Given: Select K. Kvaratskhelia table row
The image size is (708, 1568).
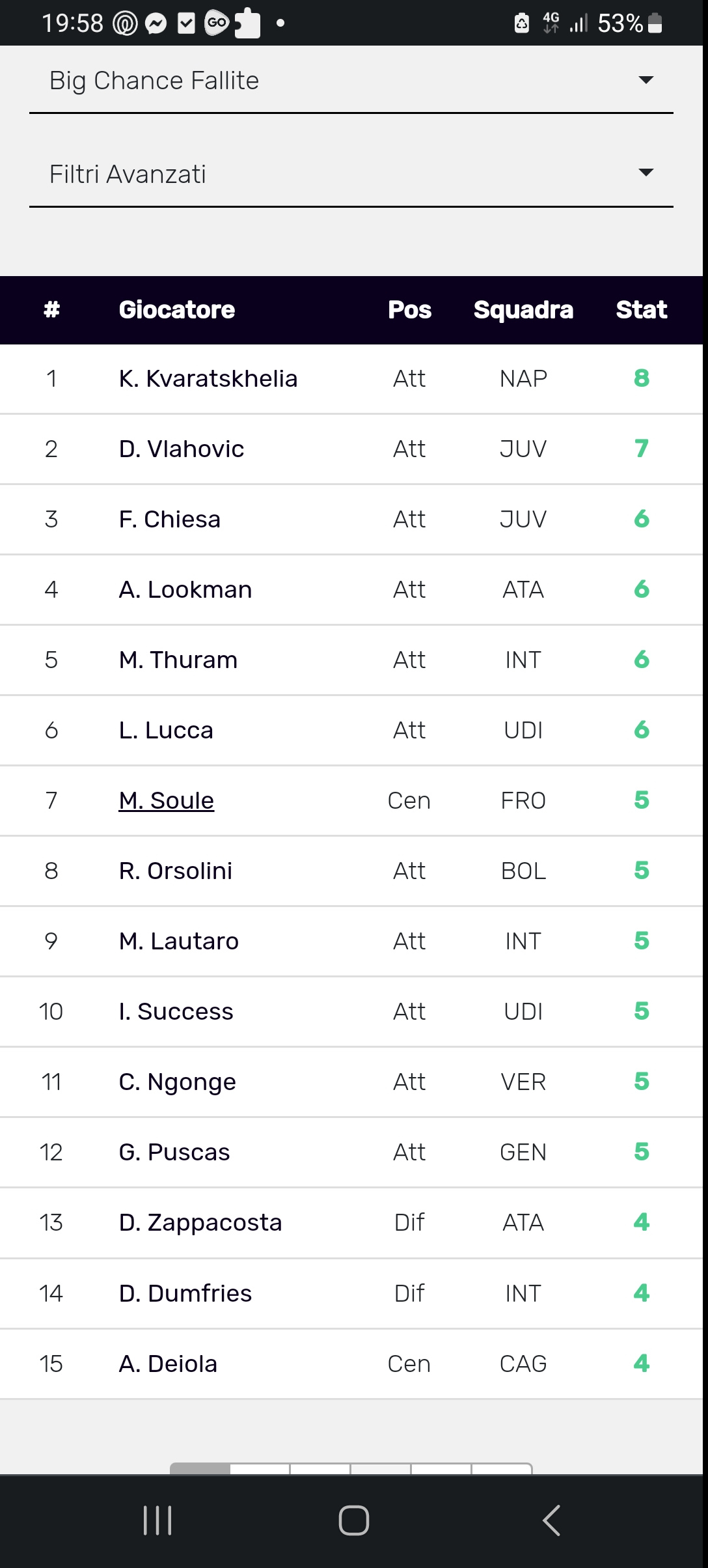Looking at the screenshot, I should 351,379.
